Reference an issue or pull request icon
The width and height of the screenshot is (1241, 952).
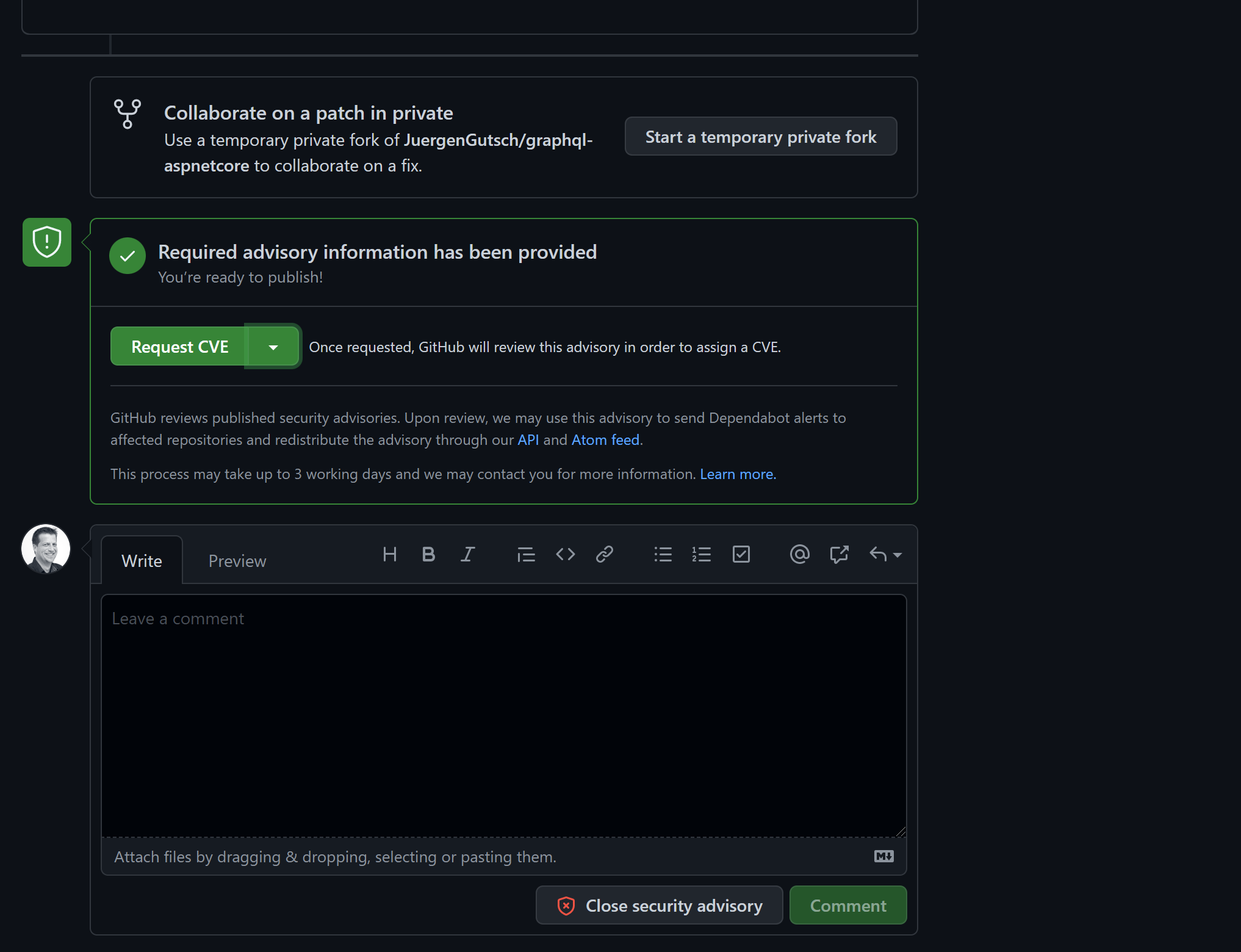point(839,554)
